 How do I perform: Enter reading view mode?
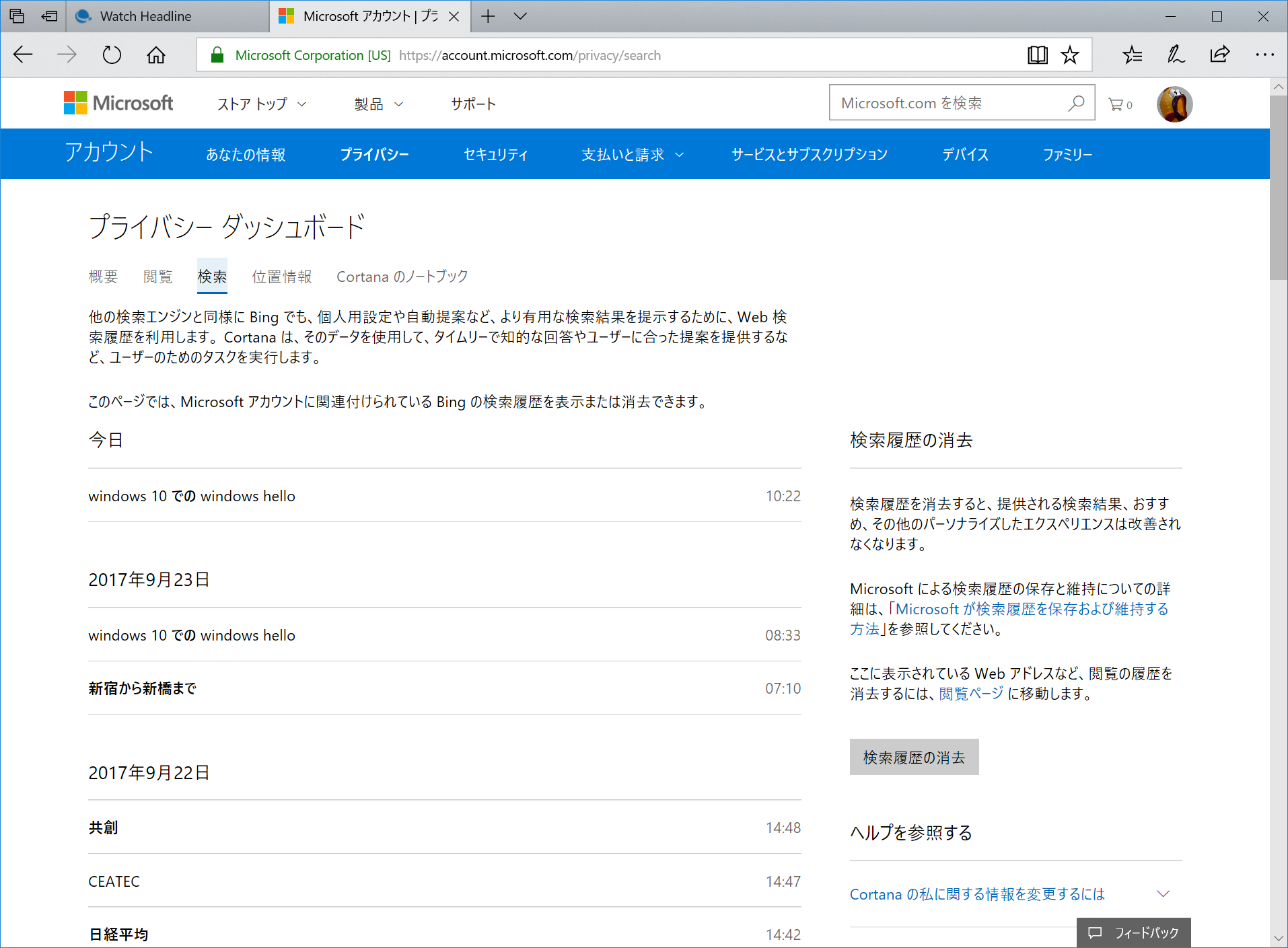point(1037,54)
